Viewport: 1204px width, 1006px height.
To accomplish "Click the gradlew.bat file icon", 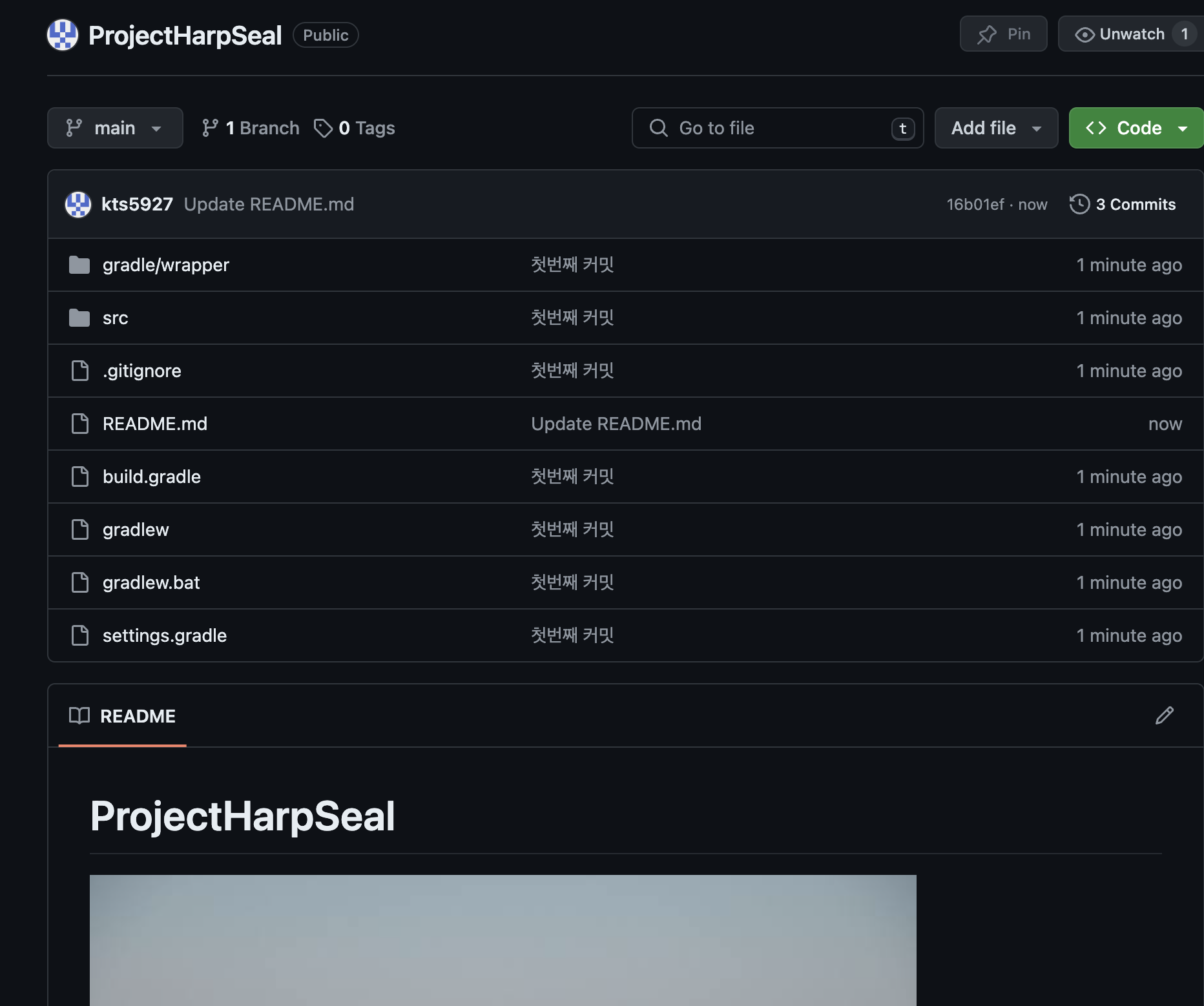I will click(x=79, y=582).
